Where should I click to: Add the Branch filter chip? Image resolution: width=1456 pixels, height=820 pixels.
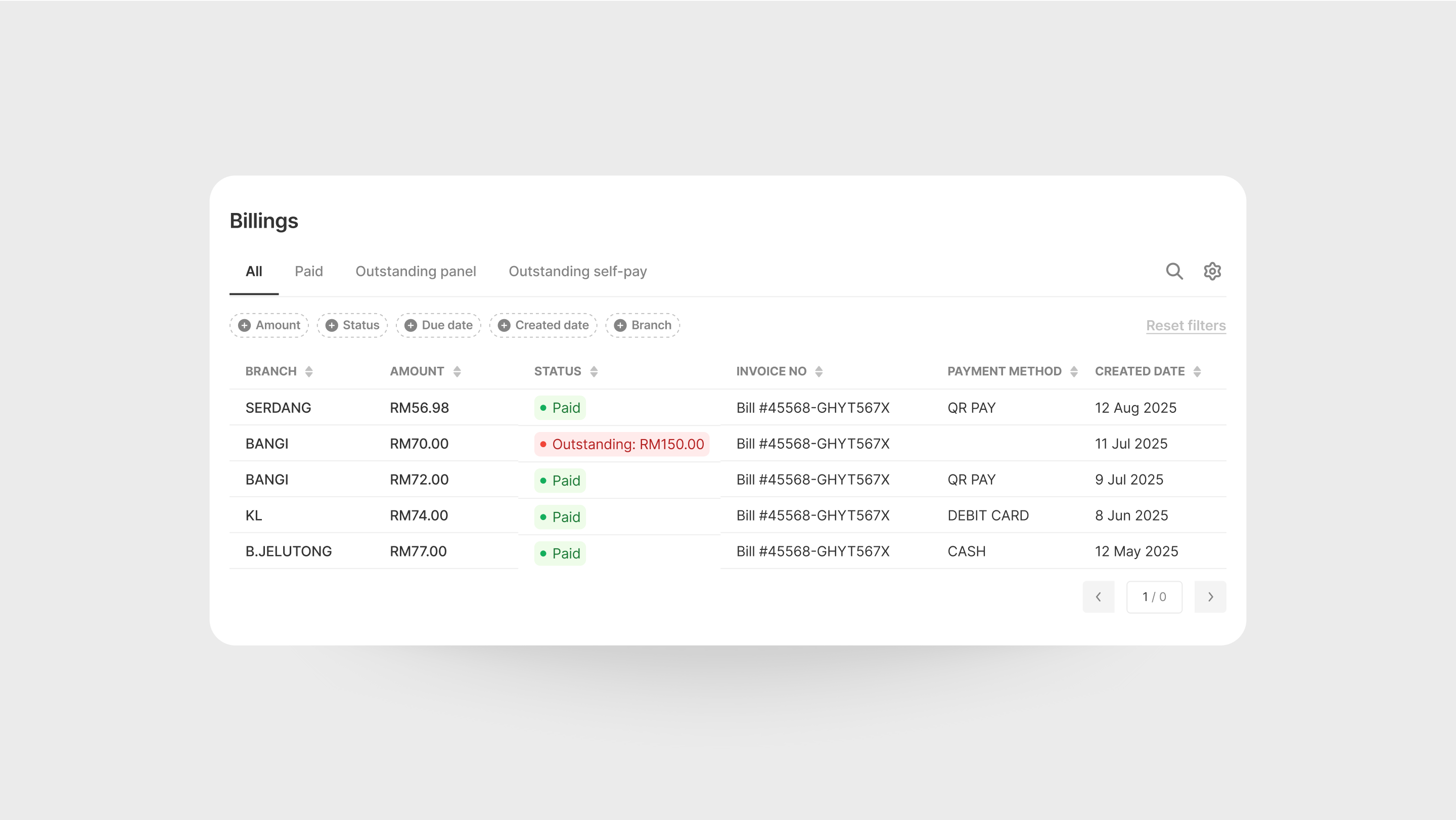643,325
